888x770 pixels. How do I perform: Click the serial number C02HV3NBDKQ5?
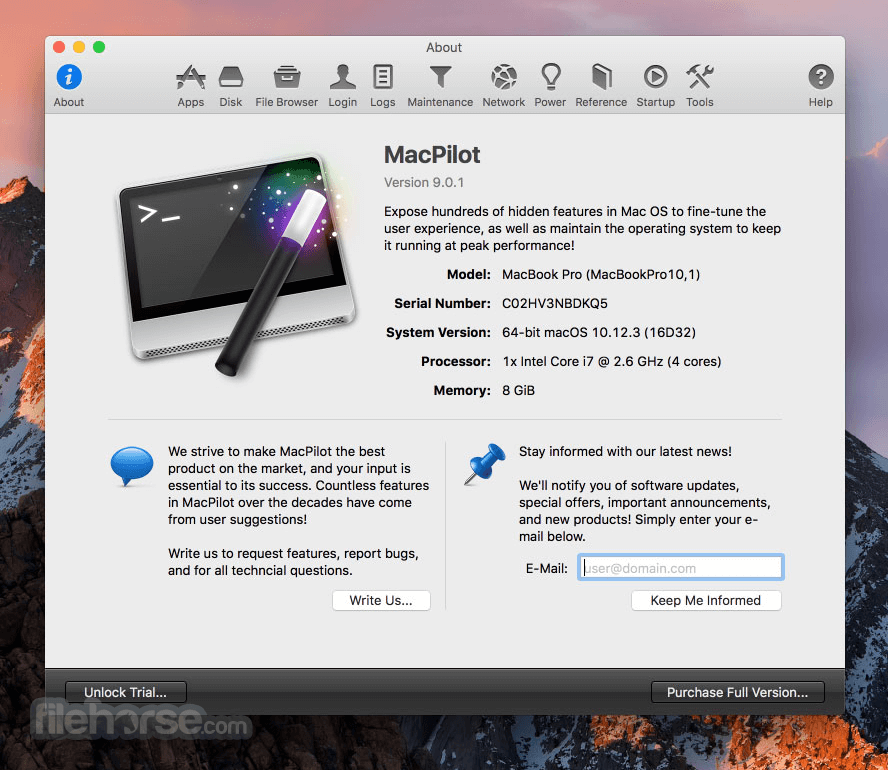click(554, 303)
